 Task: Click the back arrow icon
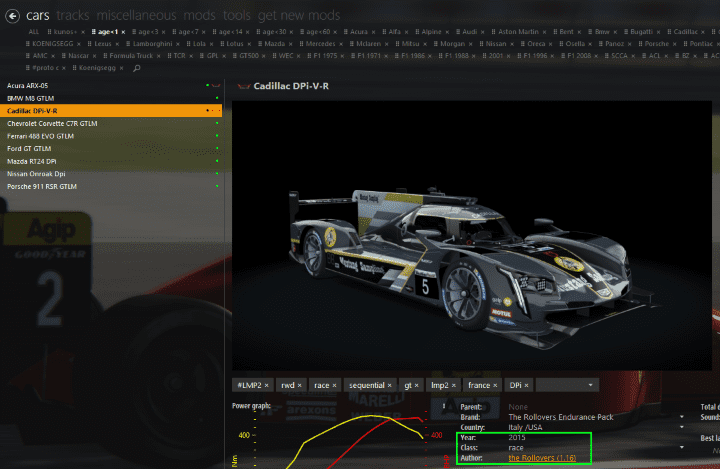pos(13,16)
